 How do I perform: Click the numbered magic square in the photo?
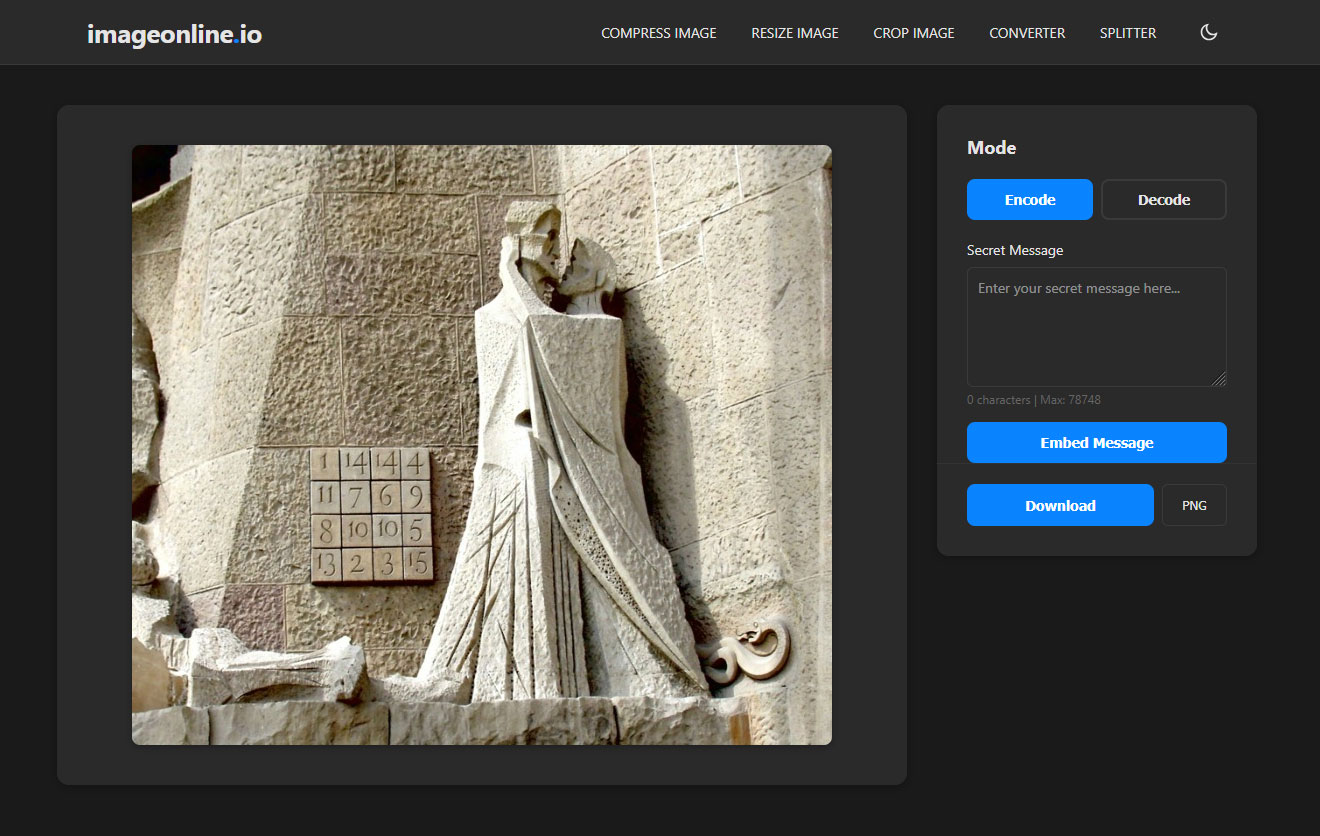coord(371,515)
